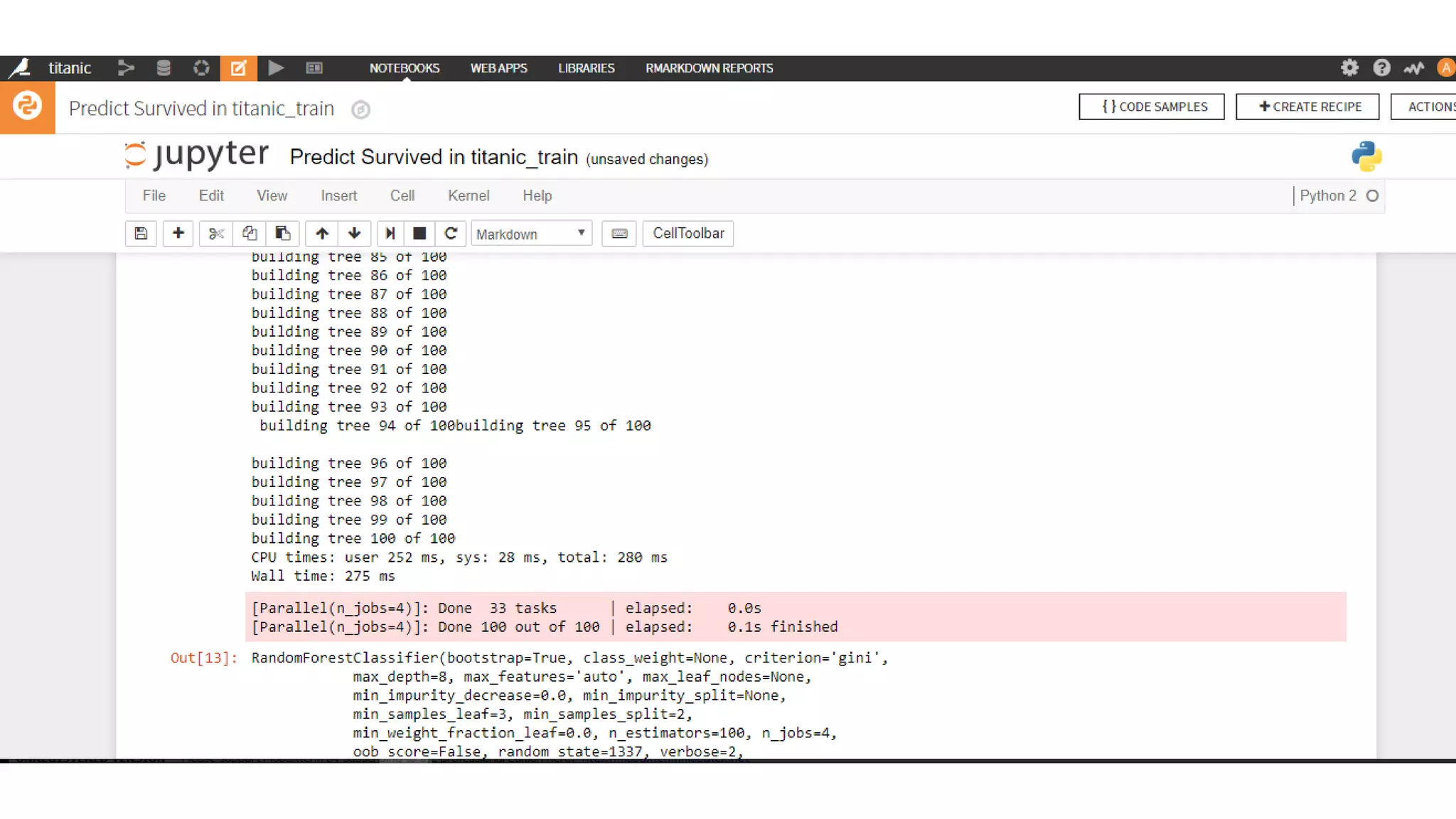This screenshot has width=1456, height=819.
Task: Open the Kernel menu
Action: (468, 196)
